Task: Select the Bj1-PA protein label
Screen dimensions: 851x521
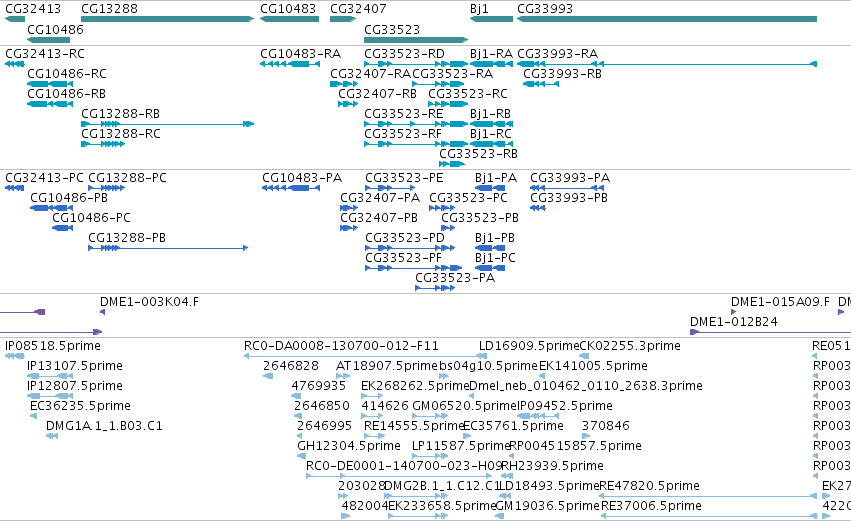Action: (x=496, y=178)
